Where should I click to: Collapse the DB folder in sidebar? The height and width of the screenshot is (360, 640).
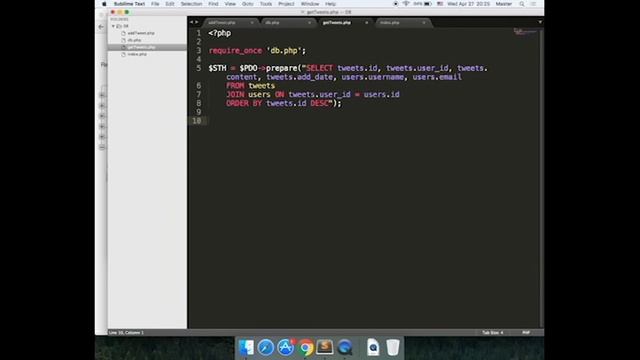pos(113,26)
